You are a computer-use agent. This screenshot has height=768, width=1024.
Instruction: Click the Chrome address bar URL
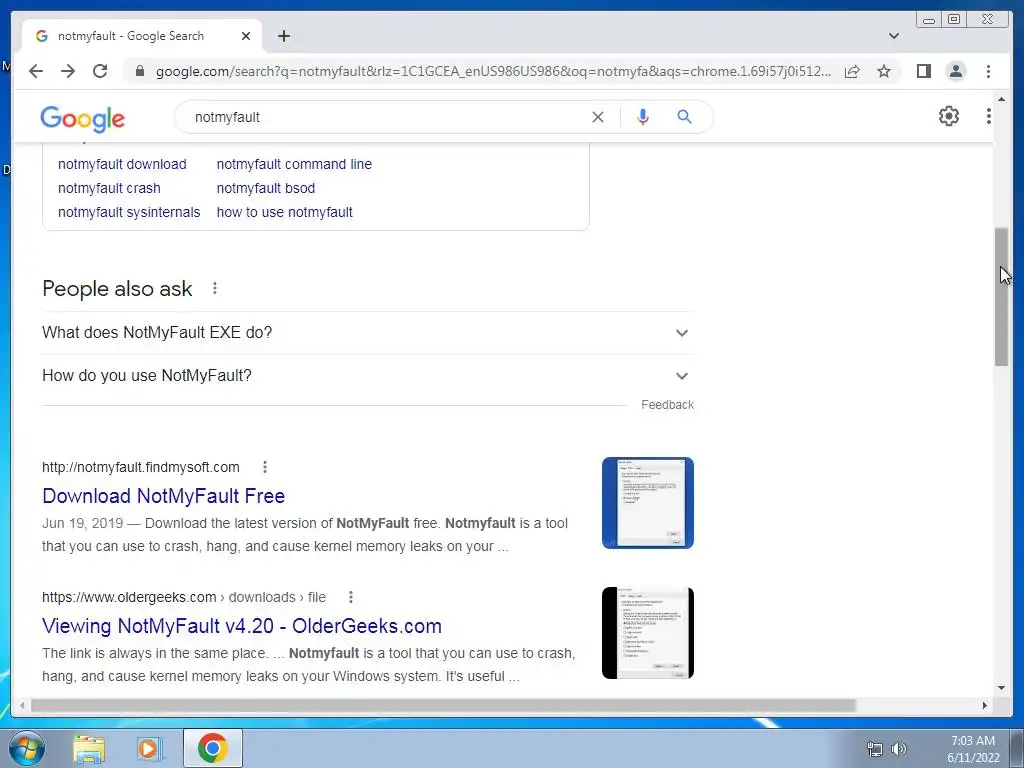[493, 71]
